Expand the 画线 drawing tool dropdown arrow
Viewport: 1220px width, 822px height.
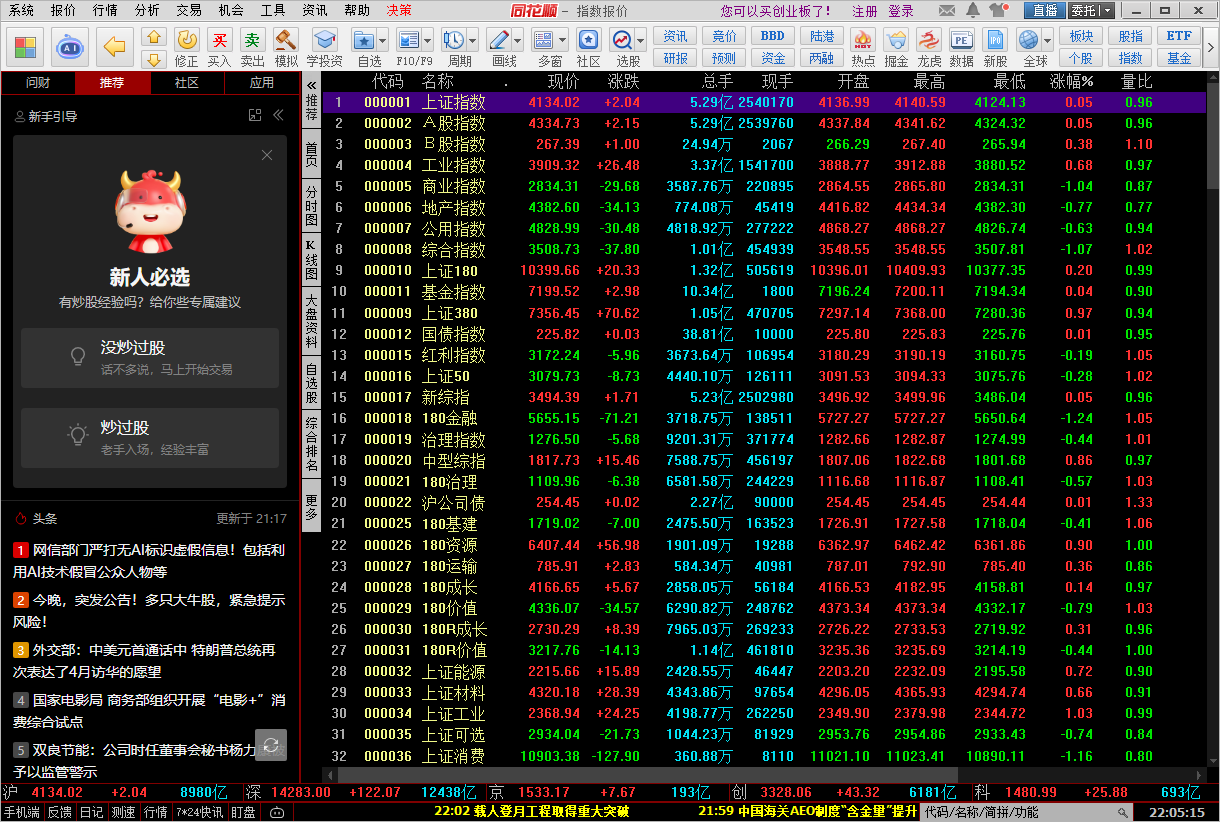click(x=517, y=41)
